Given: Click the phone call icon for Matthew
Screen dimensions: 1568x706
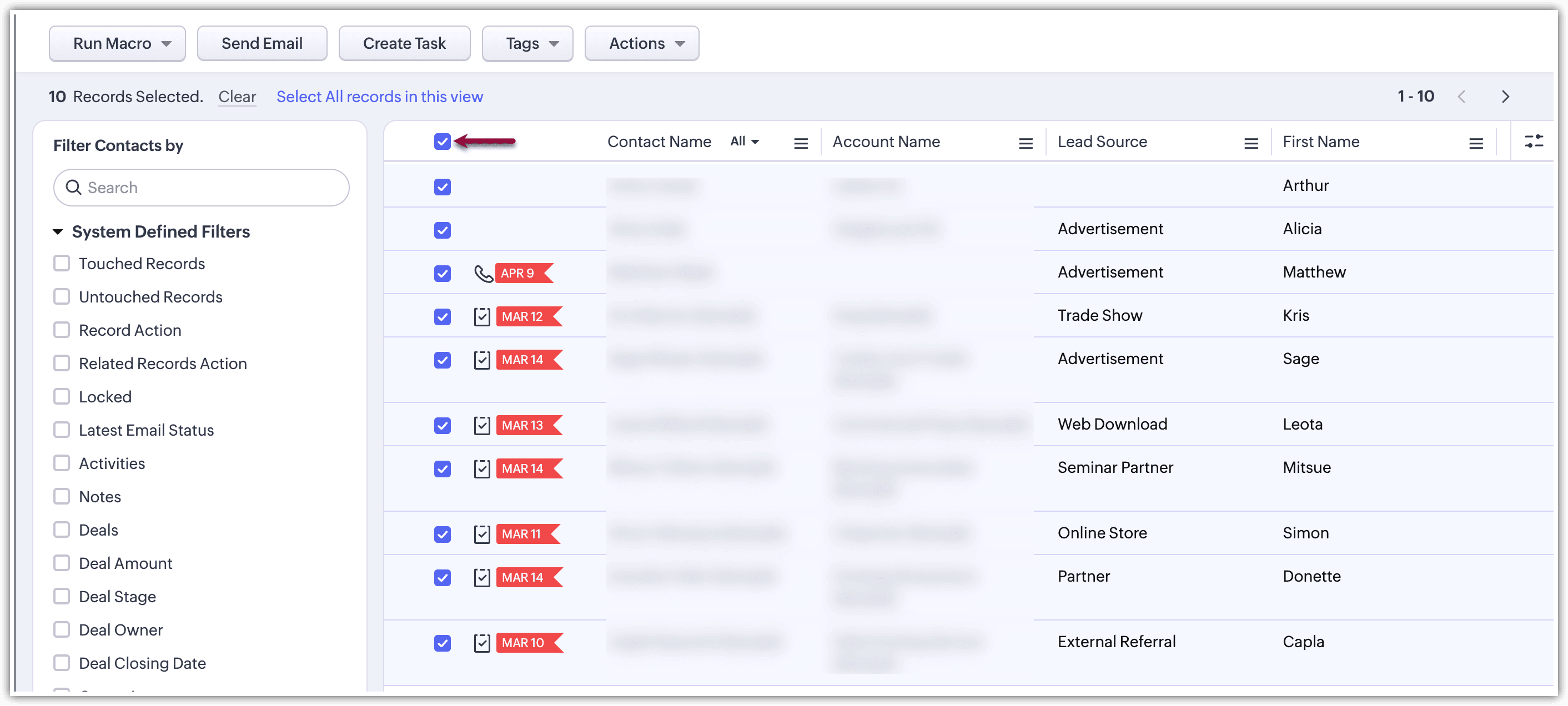Looking at the screenshot, I should point(483,273).
